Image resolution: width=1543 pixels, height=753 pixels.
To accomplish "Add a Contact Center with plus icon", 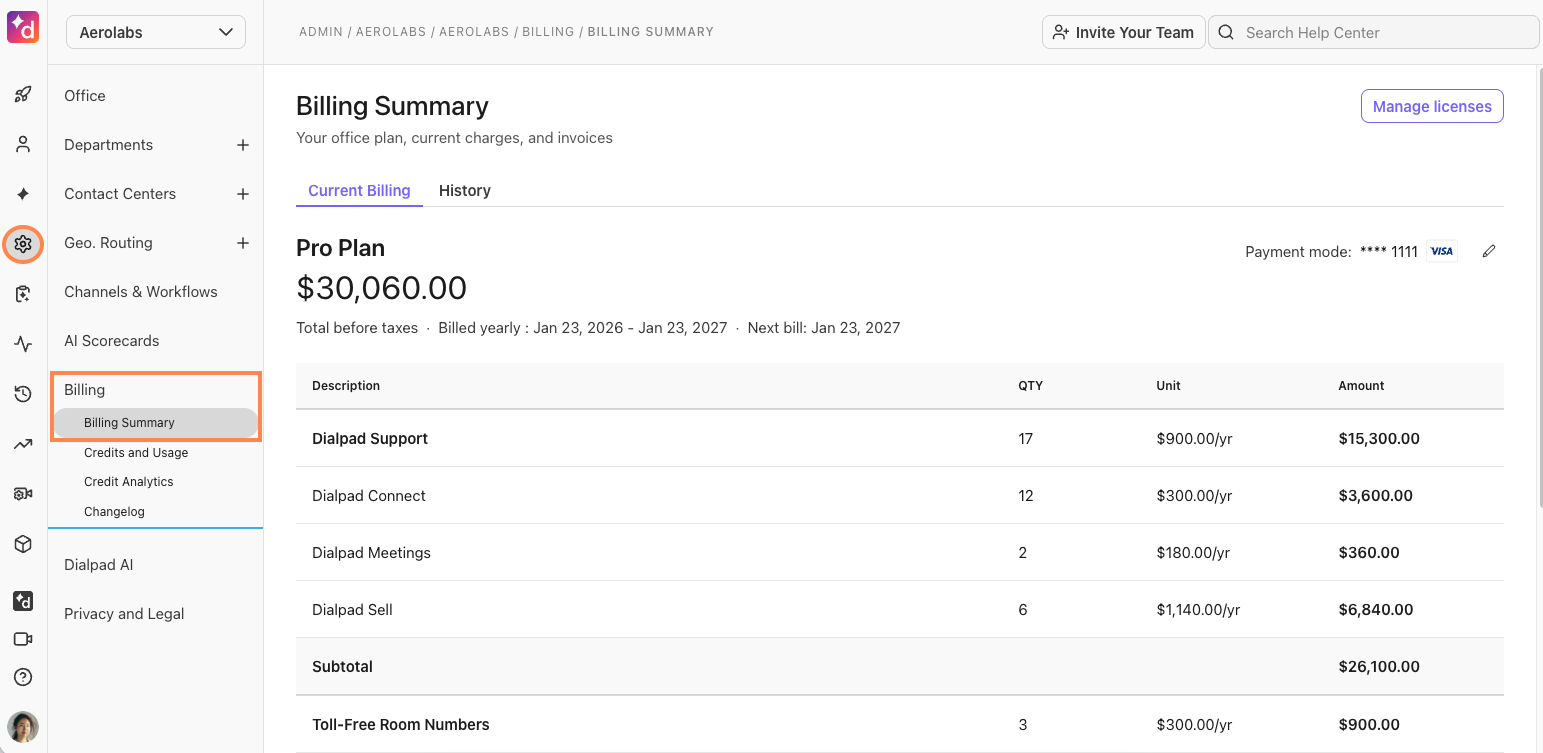I will (242, 194).
